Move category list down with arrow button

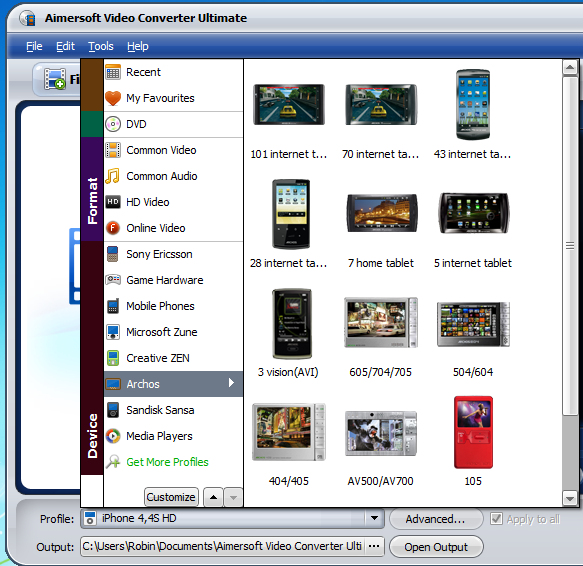233,497
